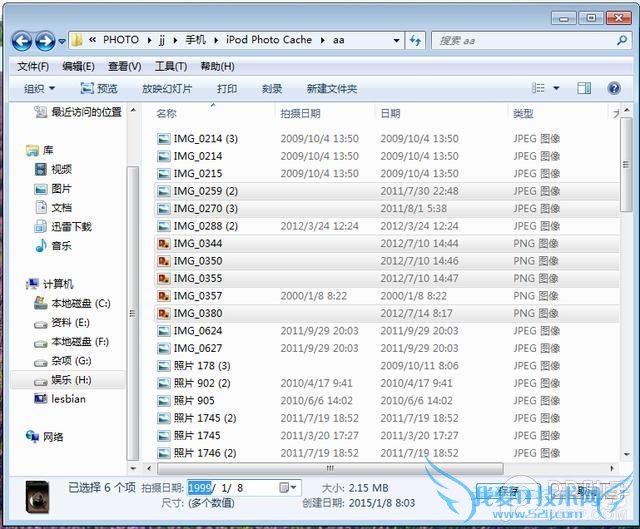
Task: Select 计算机 in navigation pane
Action: click(50, 284)
